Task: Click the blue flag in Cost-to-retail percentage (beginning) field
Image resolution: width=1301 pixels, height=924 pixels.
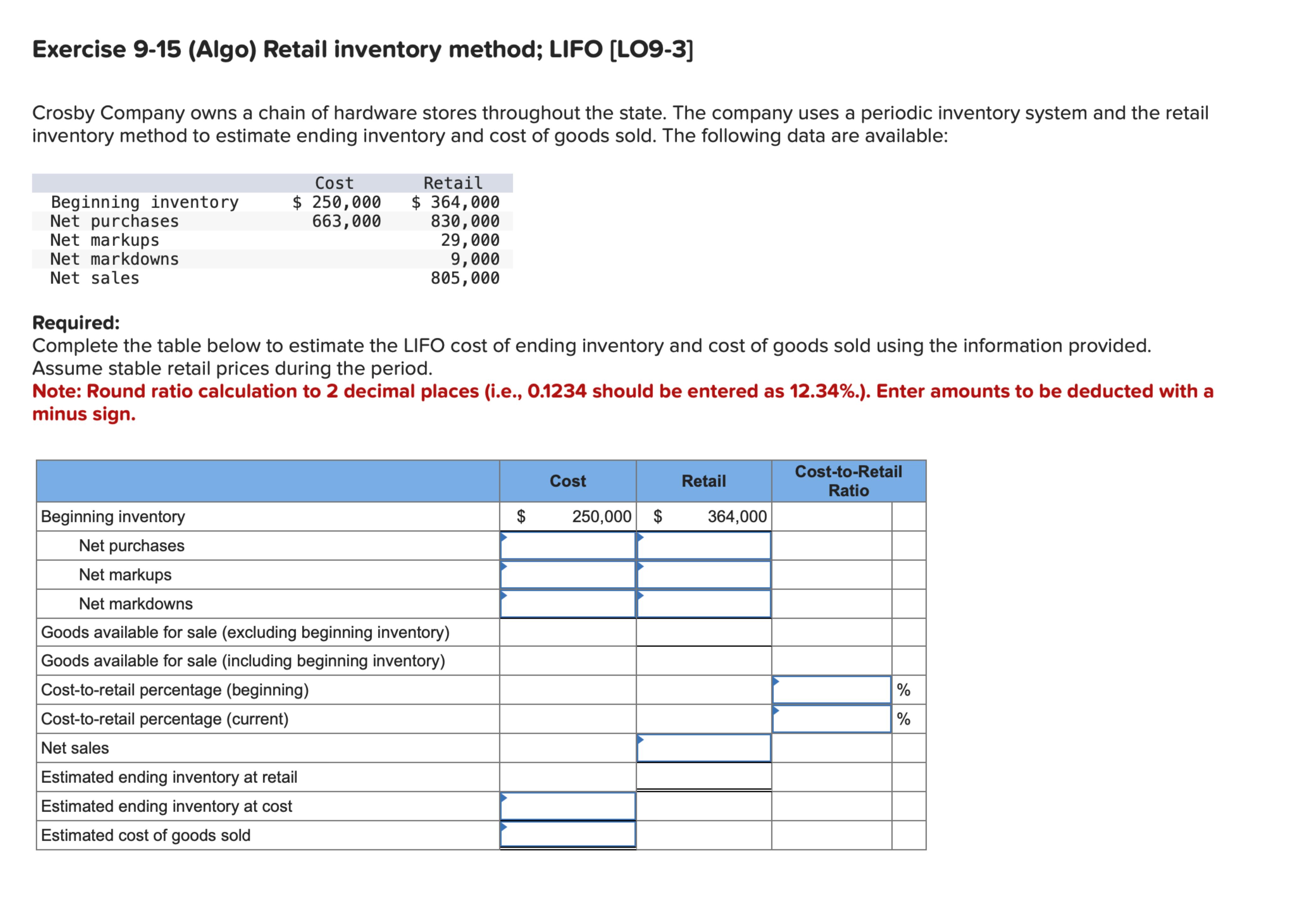Action: (776, 682)
